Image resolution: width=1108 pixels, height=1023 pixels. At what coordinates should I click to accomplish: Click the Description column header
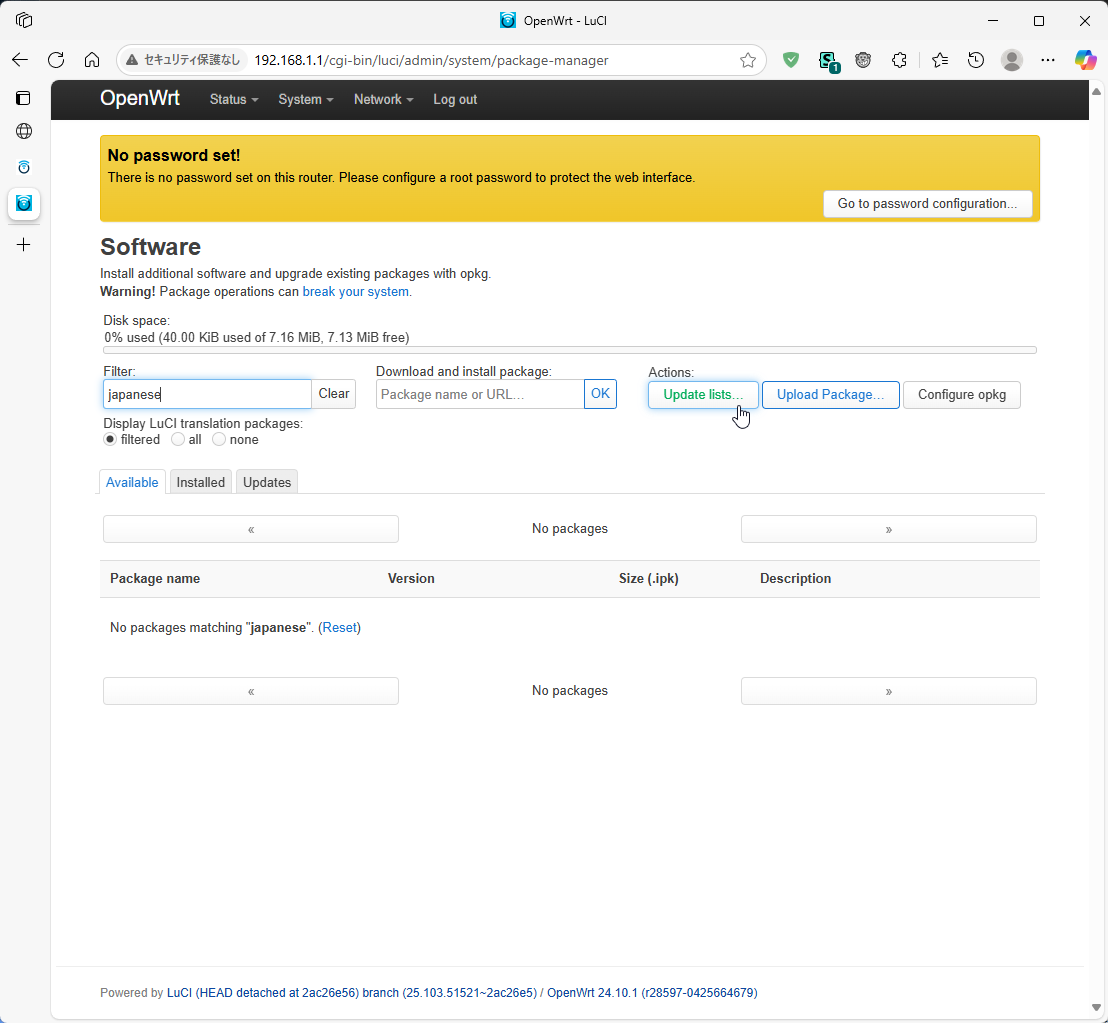point(796,579)
